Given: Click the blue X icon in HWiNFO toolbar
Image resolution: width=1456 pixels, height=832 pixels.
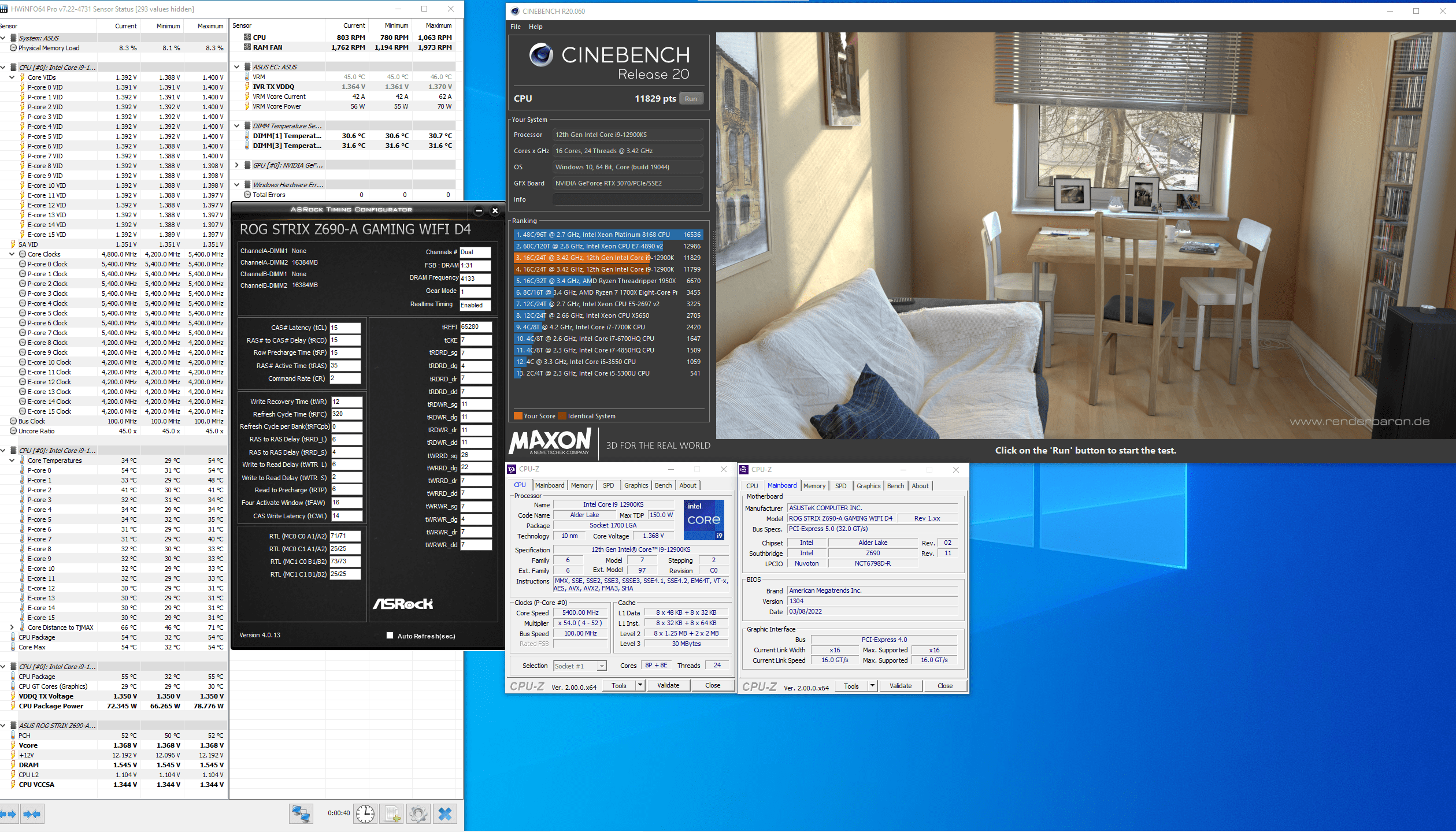Looking at the screenshot, I should [444, 814].
